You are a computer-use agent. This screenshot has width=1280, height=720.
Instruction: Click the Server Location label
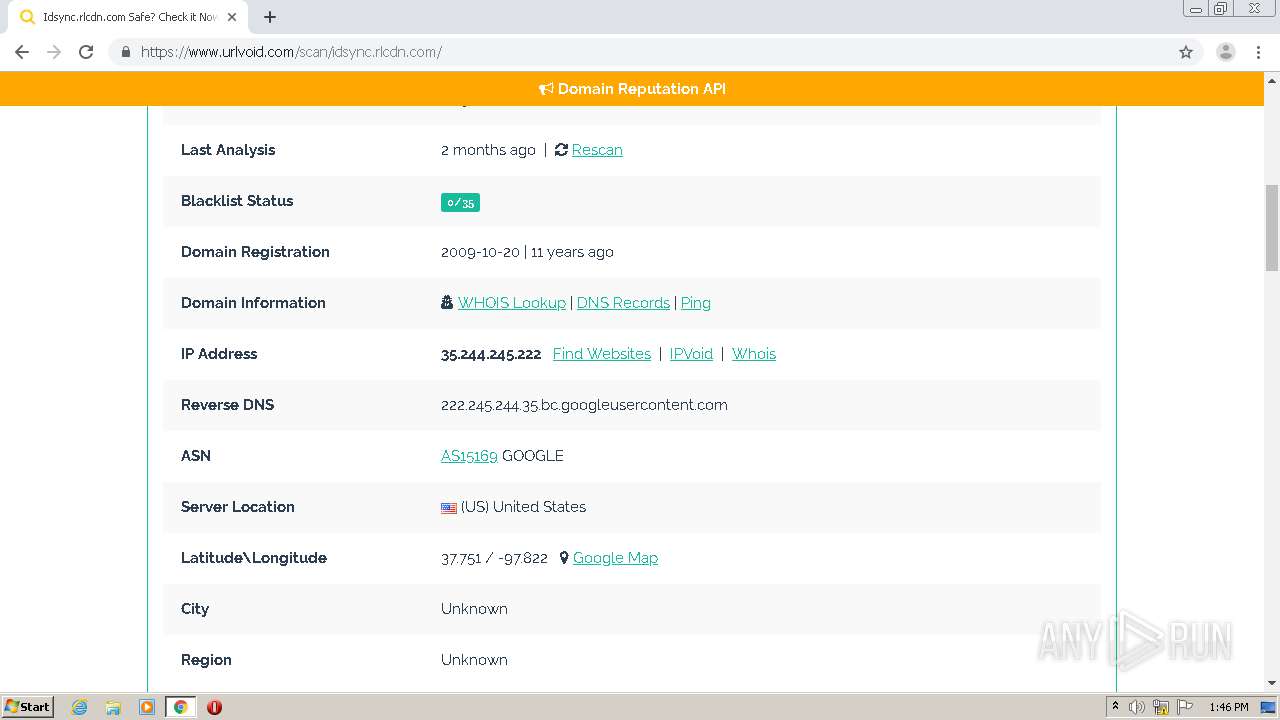click(x=238, y=507)
